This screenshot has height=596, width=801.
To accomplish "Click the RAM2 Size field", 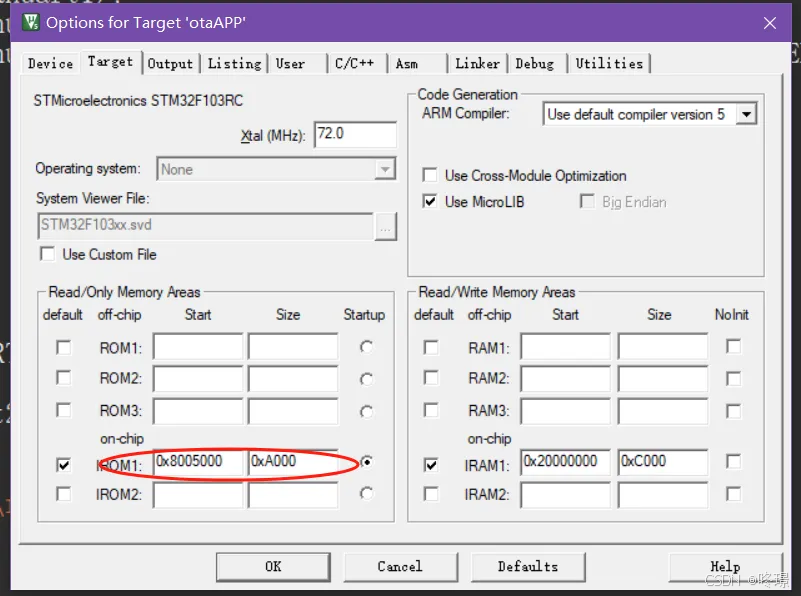I will point(663,378).
